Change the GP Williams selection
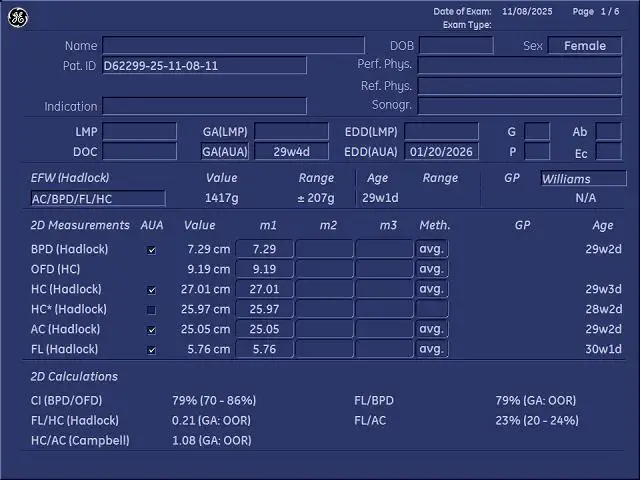This screenshot has width=640, height=480. [584, 179]
